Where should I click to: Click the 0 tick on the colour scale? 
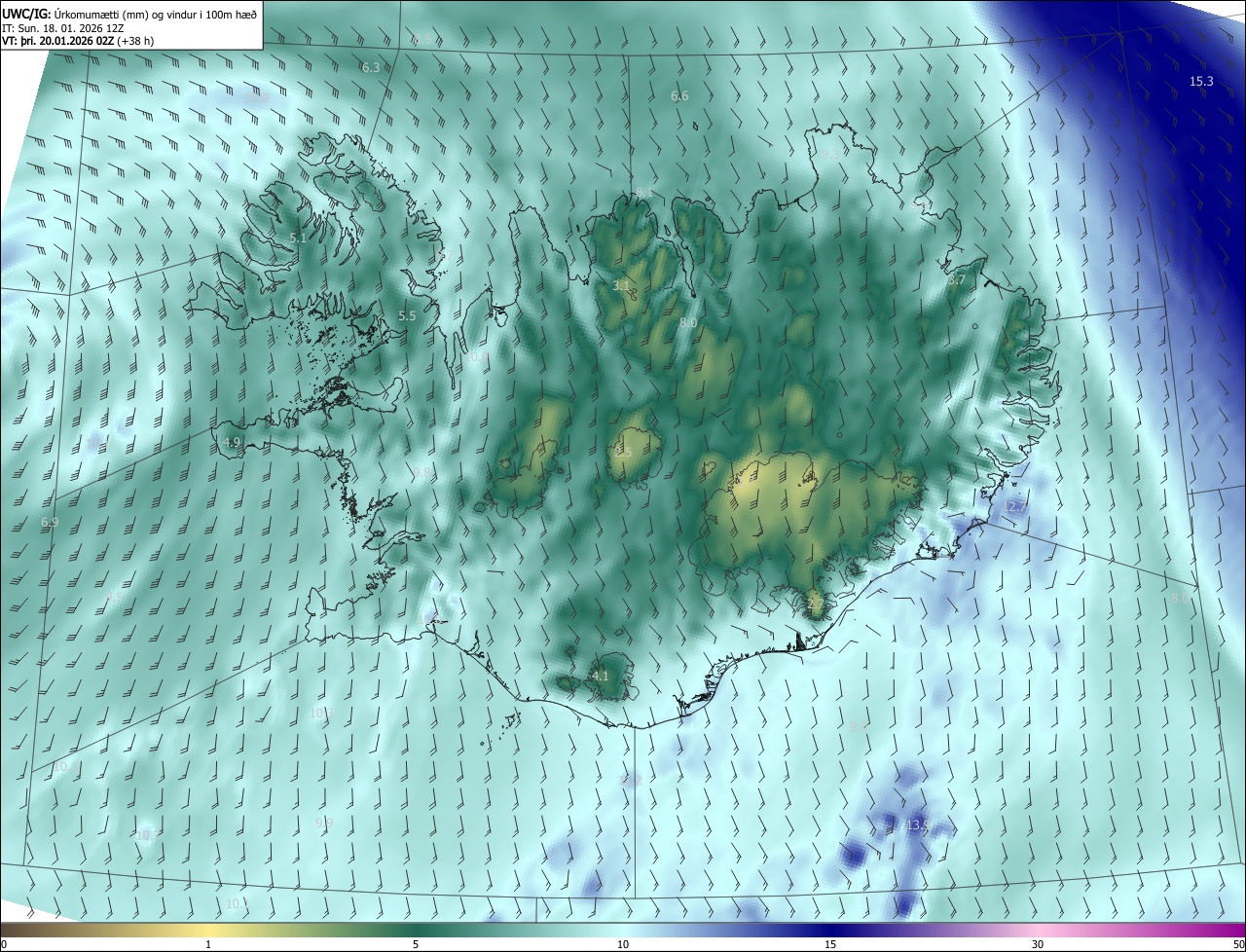pyautogui.click(x=4, y=944)
